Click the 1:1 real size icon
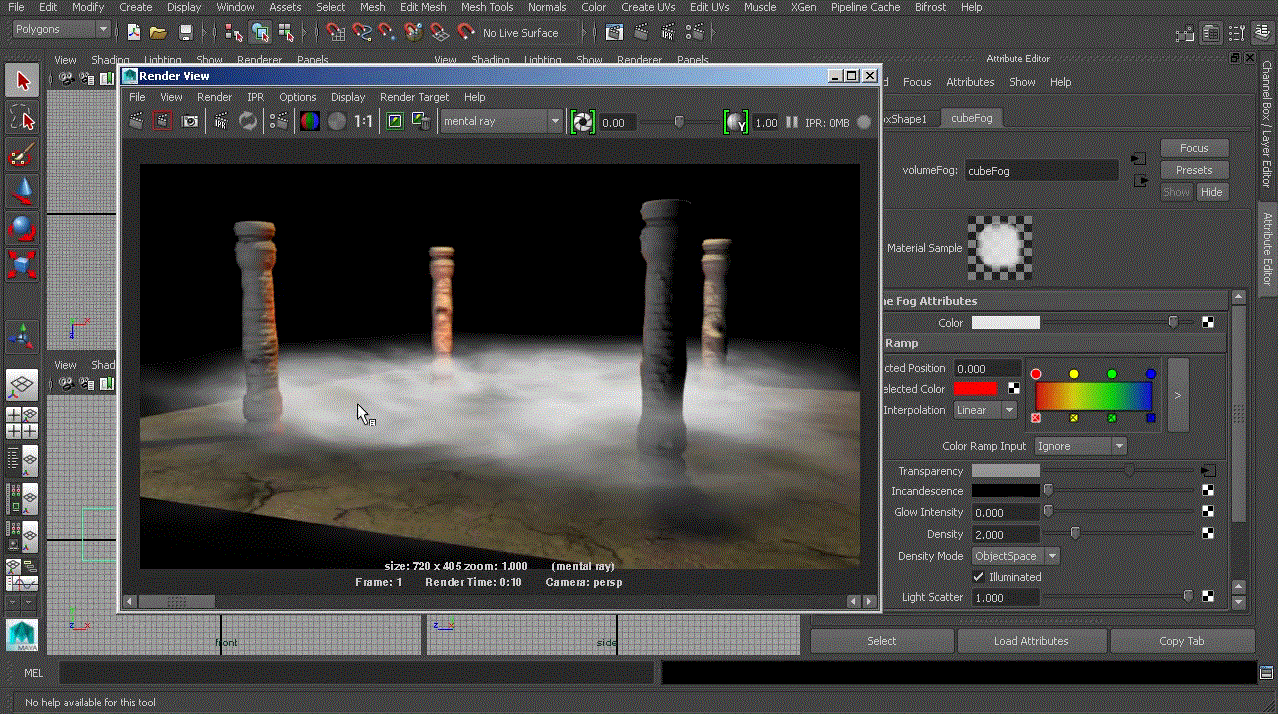Viewport: 1278px width, 714px height. coord(363,122)
